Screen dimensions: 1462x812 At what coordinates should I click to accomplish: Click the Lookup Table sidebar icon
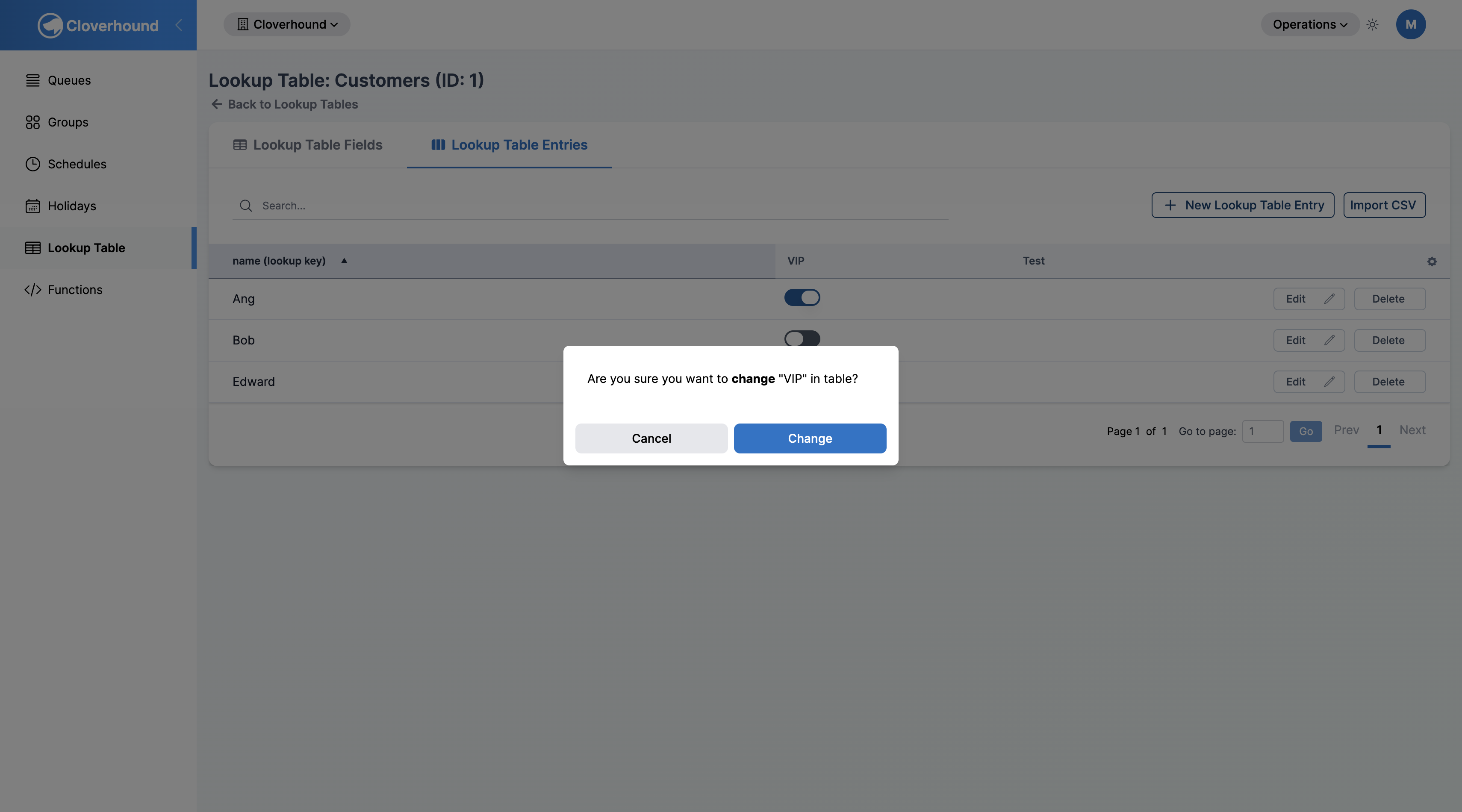pos(33,248)
